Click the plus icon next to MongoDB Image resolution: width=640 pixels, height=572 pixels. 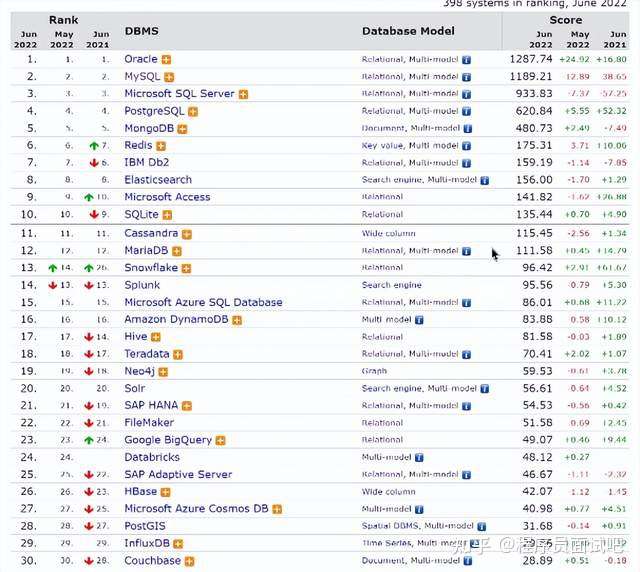[182, 129]
